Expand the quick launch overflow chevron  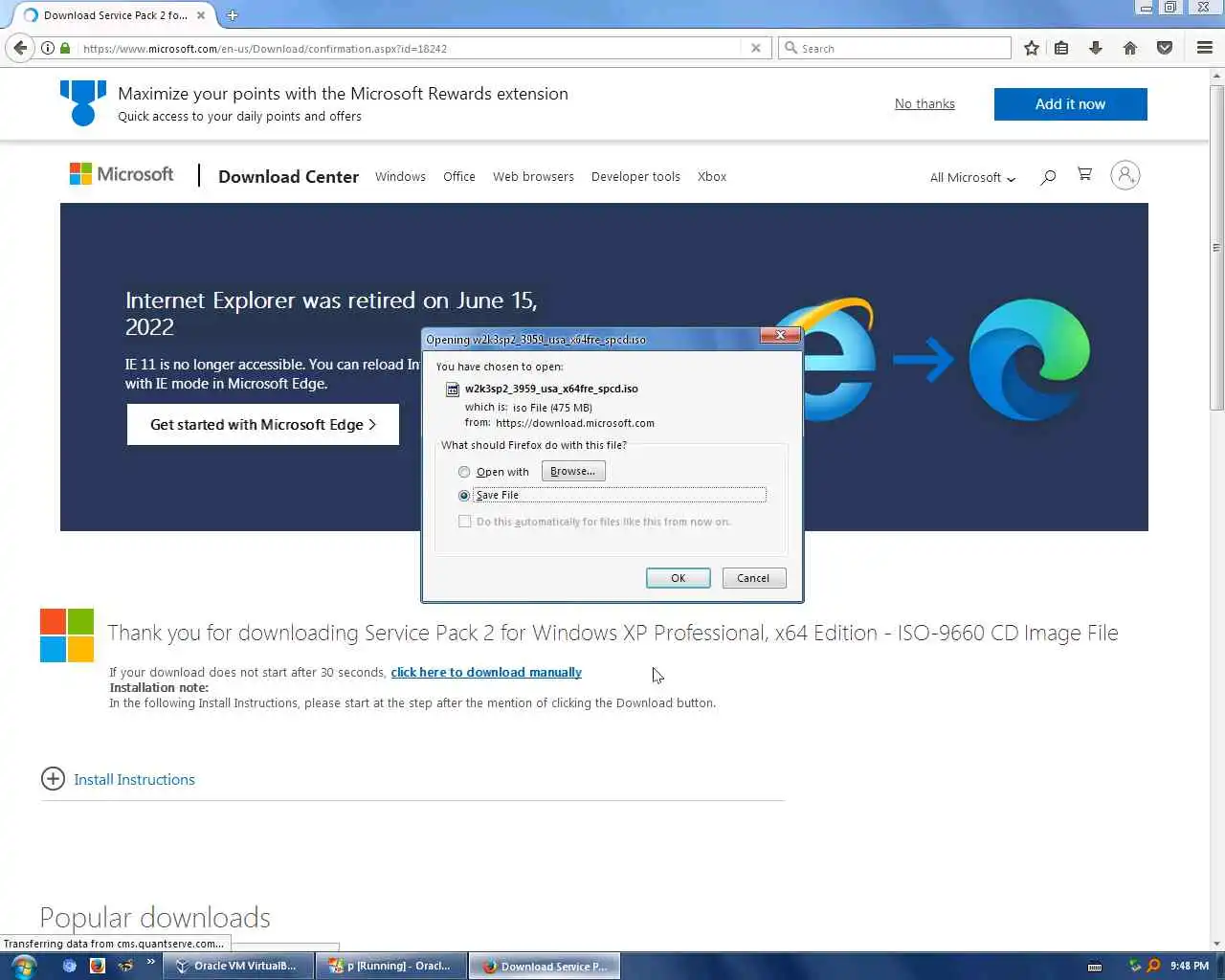pyautogui.click(x=150, y=962)
